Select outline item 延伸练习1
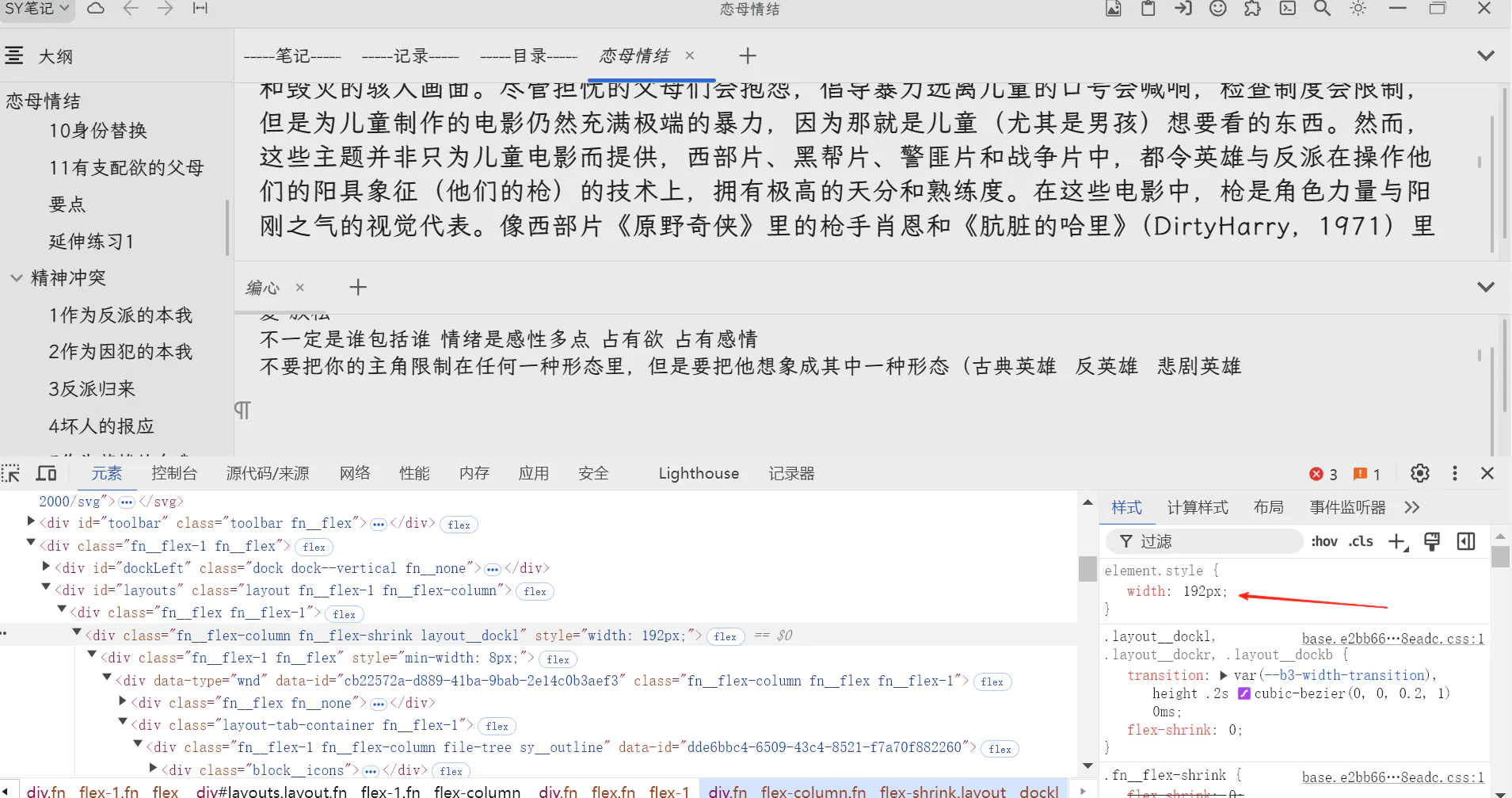This screenshot has height=798, width=1512. click(92, 242)
